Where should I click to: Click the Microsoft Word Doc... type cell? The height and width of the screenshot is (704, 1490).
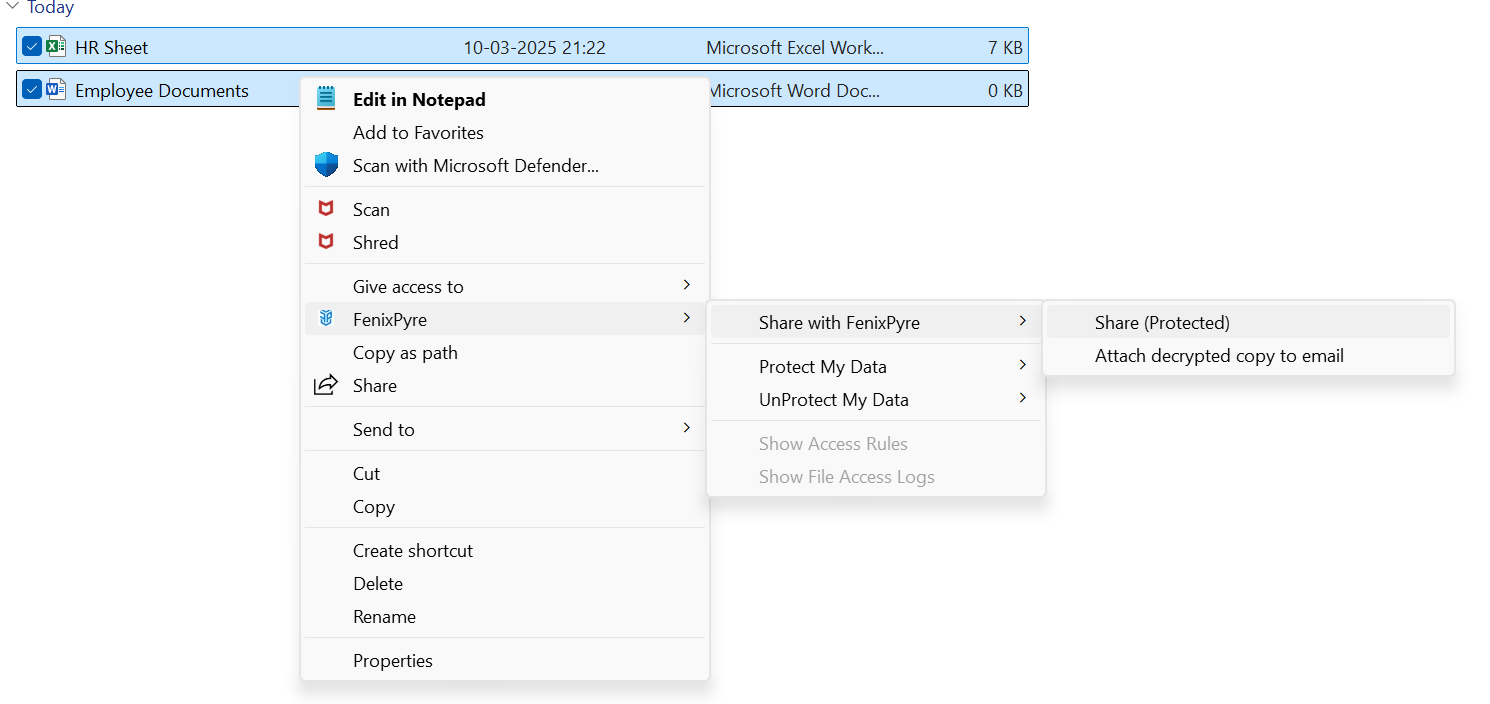[795, 90]
